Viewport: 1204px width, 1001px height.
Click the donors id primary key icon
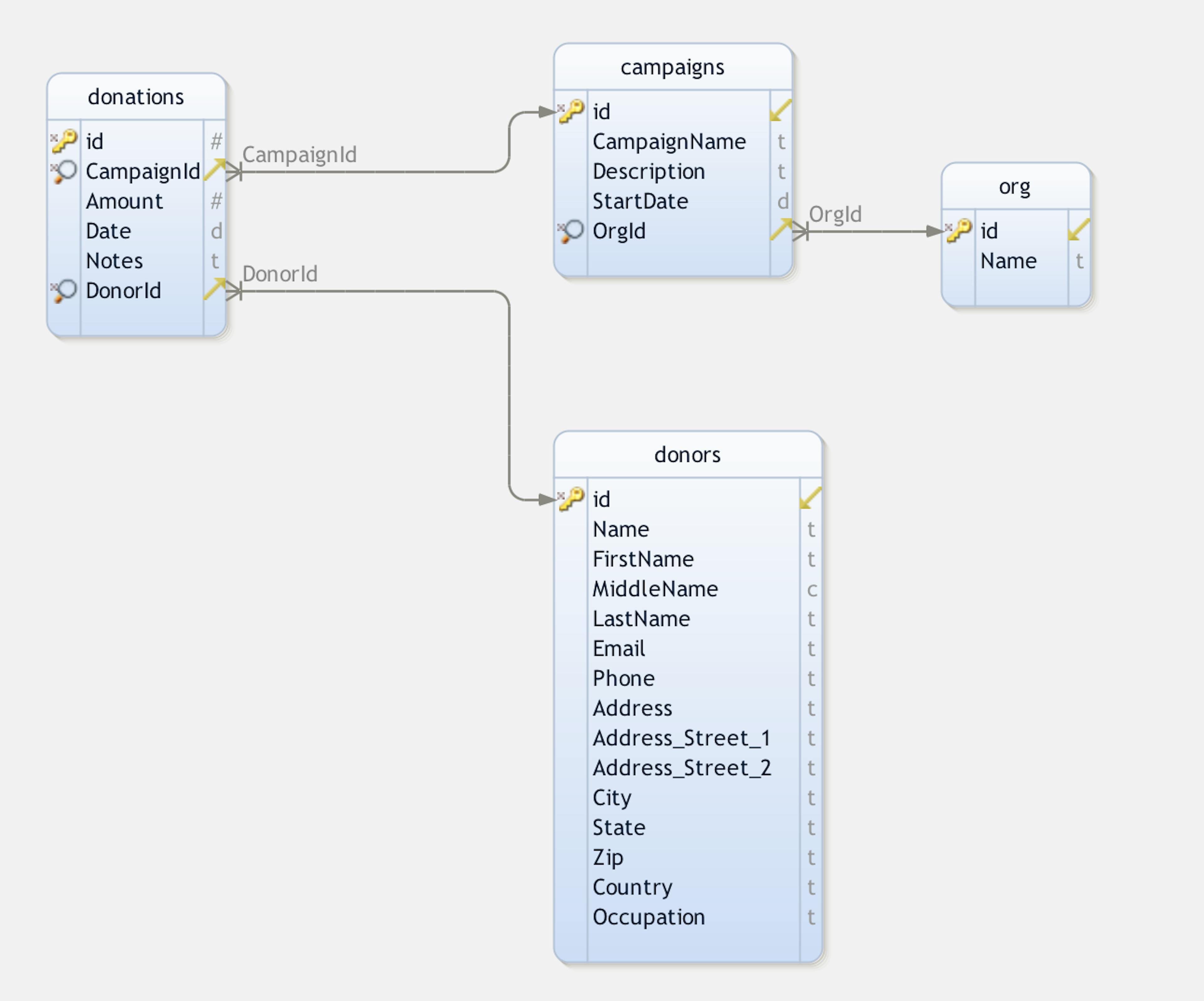point(570,499)
